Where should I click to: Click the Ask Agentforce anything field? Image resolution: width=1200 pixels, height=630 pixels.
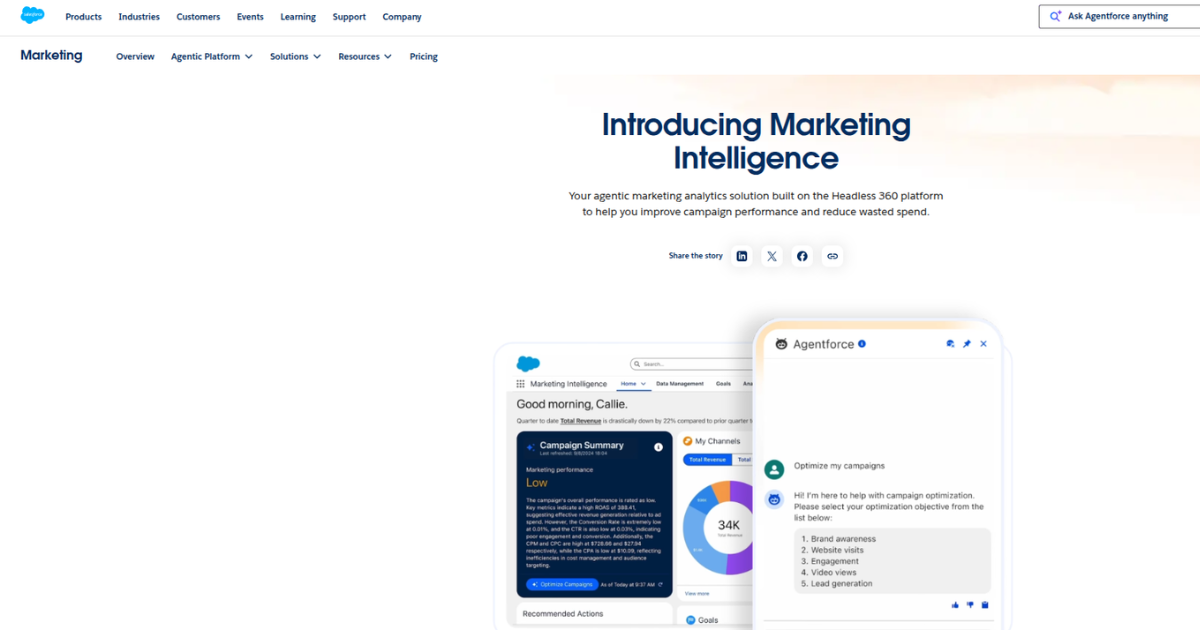pyautogui.click(x=1119, y=16)
